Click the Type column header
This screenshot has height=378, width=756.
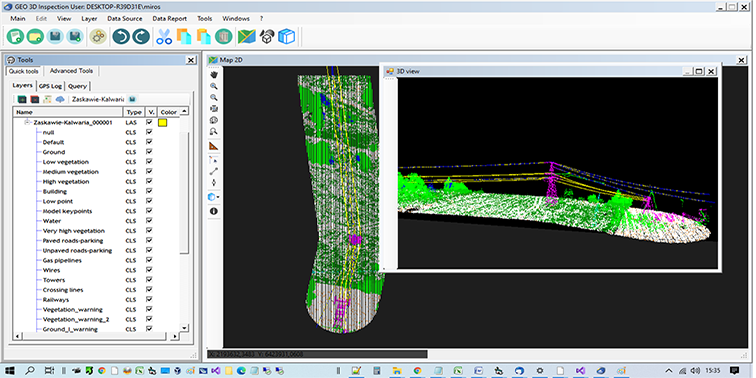(x=134, y=112)
